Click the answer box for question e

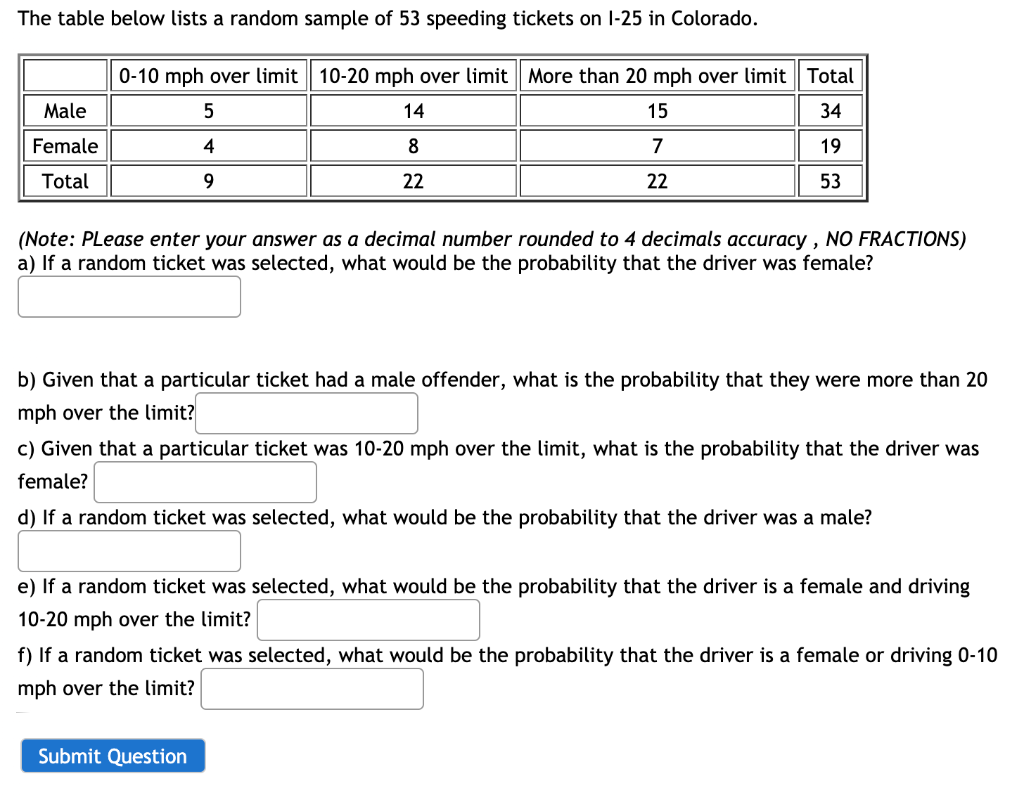[x=368, y=619]
